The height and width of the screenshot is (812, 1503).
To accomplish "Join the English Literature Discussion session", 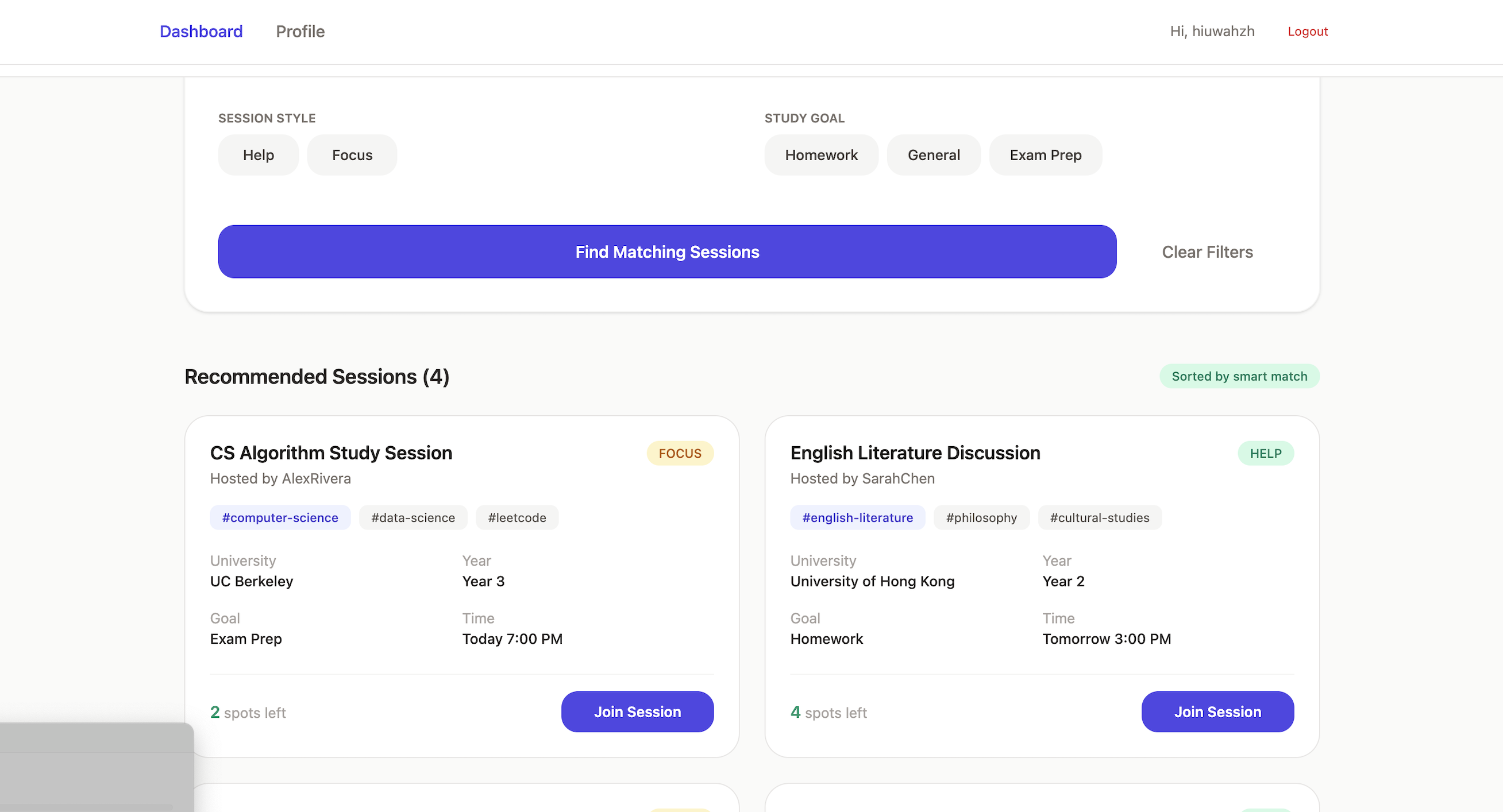I will click(1217, 712).
